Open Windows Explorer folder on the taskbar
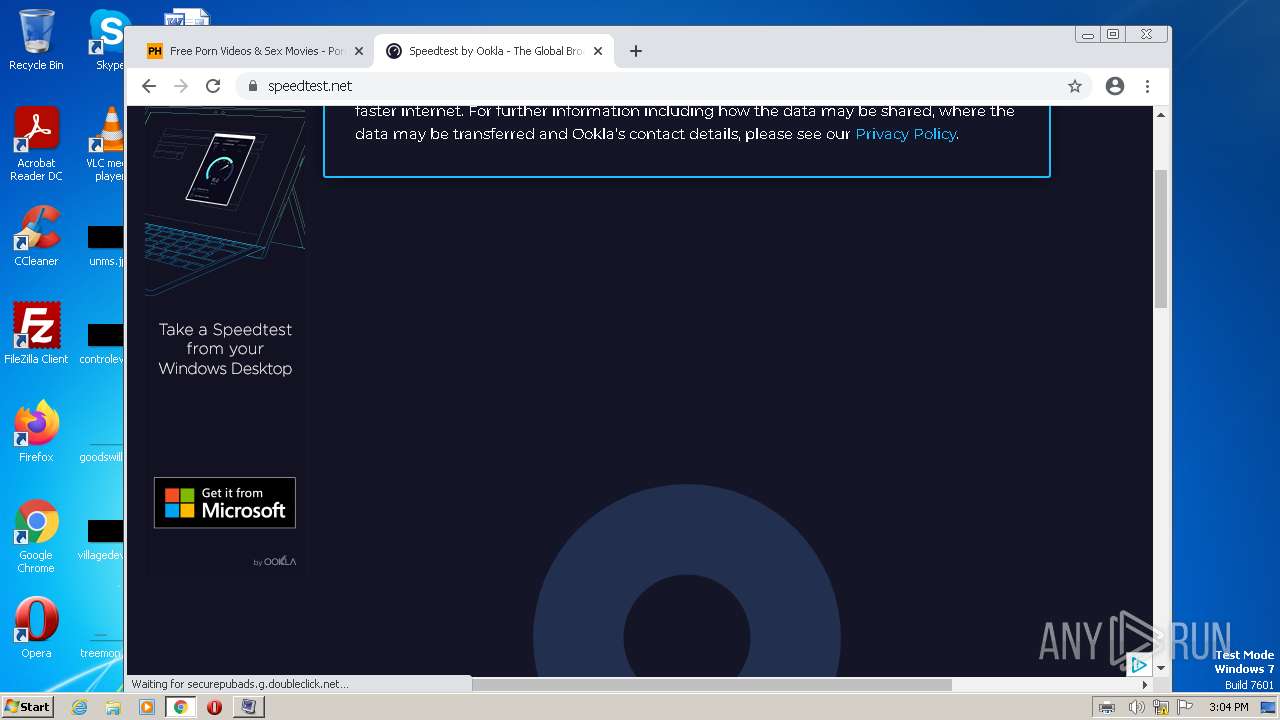This screenshot has height=720, width=1280. tap(113, 707)
